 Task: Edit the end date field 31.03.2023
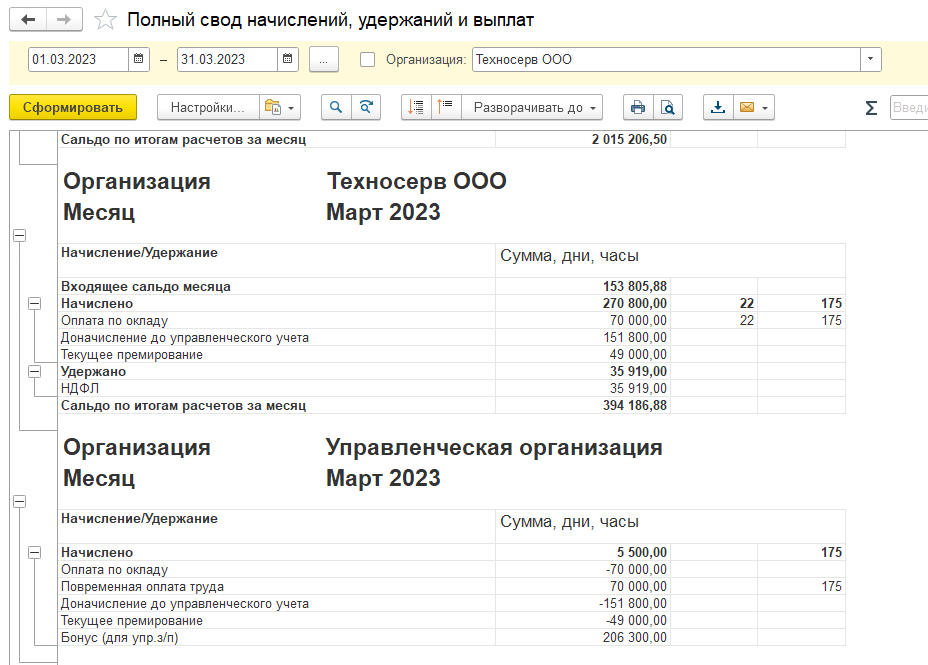coord(227,59)
